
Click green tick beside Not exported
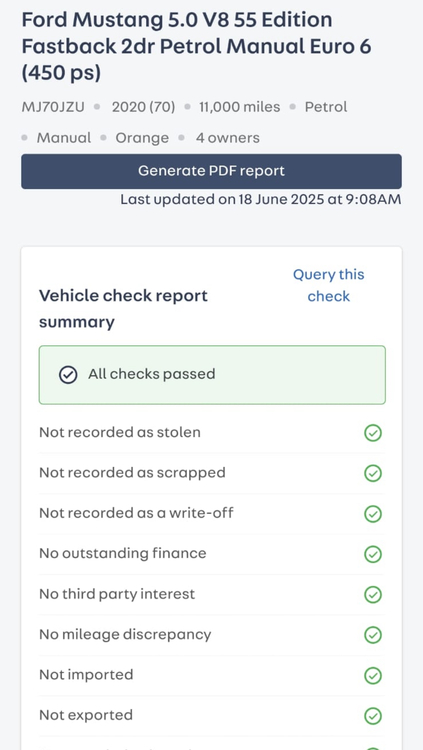click(x=373, y=716)
